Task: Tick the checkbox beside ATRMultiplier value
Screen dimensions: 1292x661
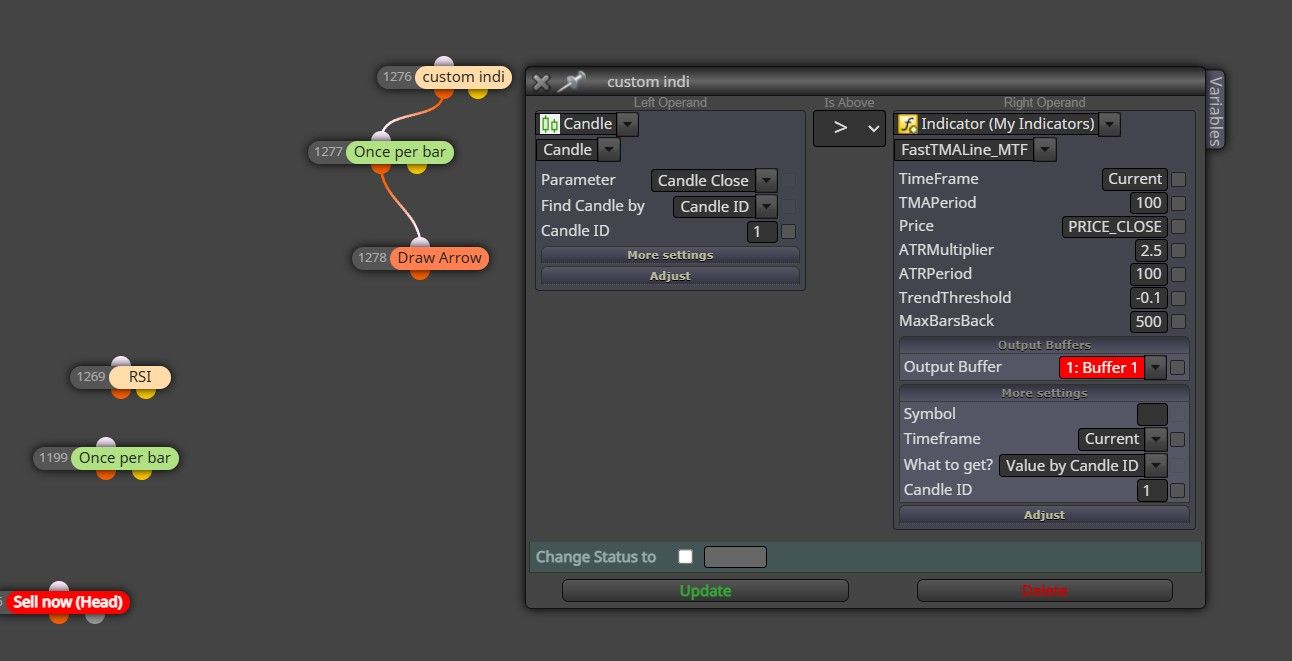Action: tap(1179, 250)
